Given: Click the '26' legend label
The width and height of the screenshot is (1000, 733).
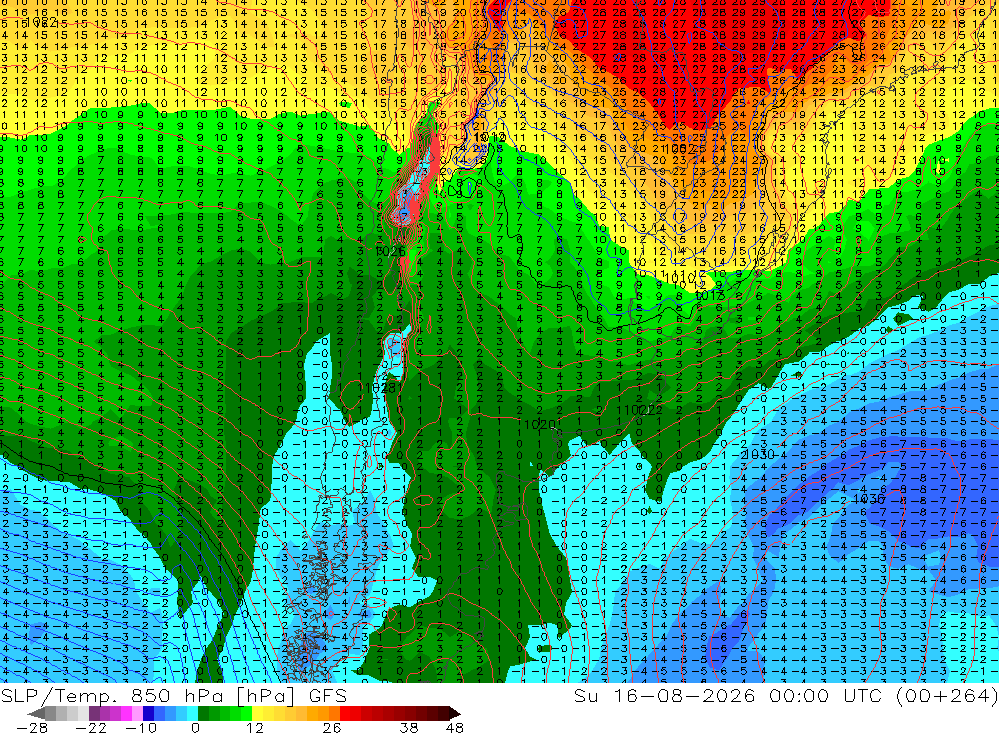Looking at the screenshot, I should coord(332,728).
